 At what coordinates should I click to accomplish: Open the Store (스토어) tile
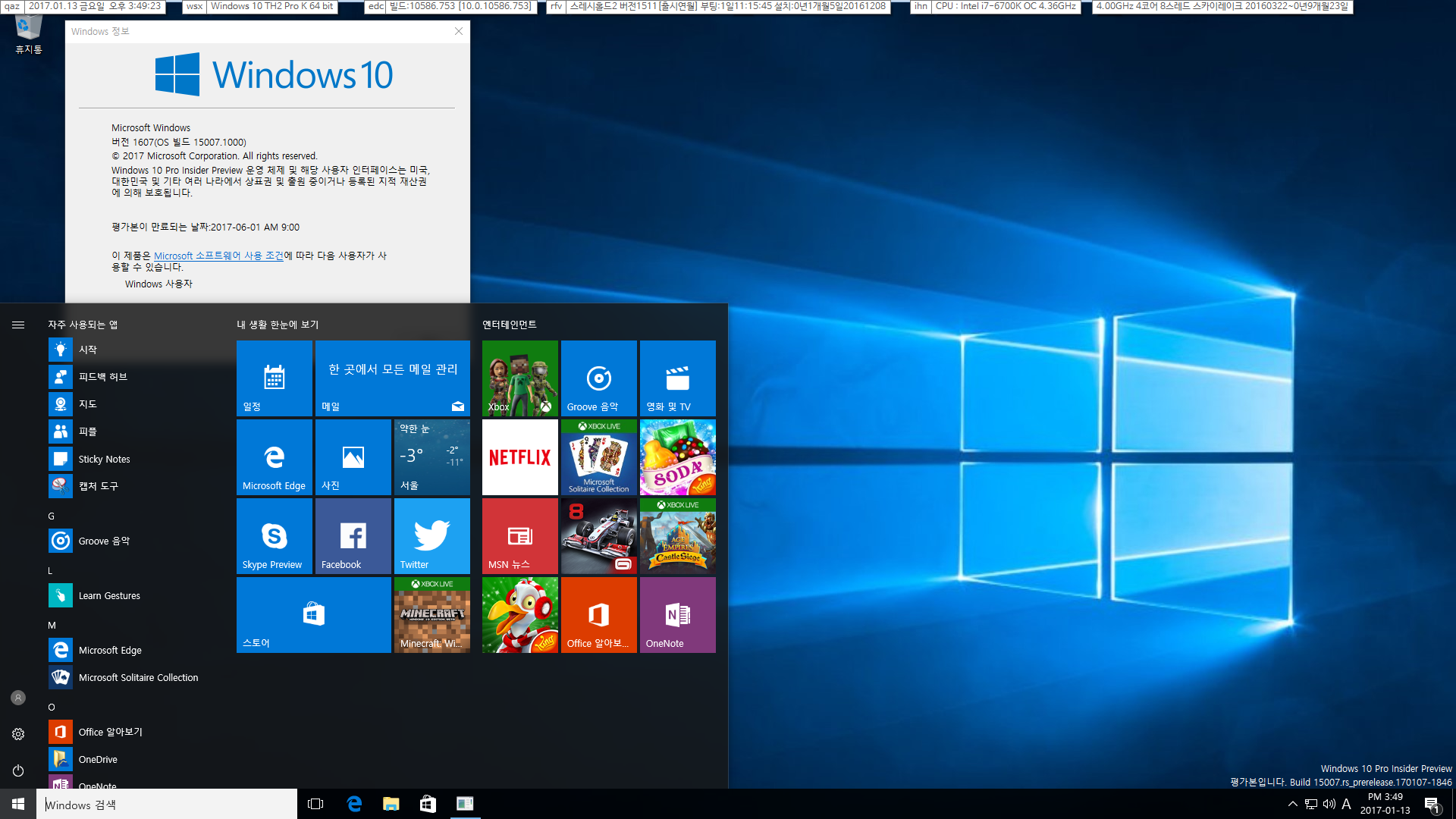click(x=314, y=615)
